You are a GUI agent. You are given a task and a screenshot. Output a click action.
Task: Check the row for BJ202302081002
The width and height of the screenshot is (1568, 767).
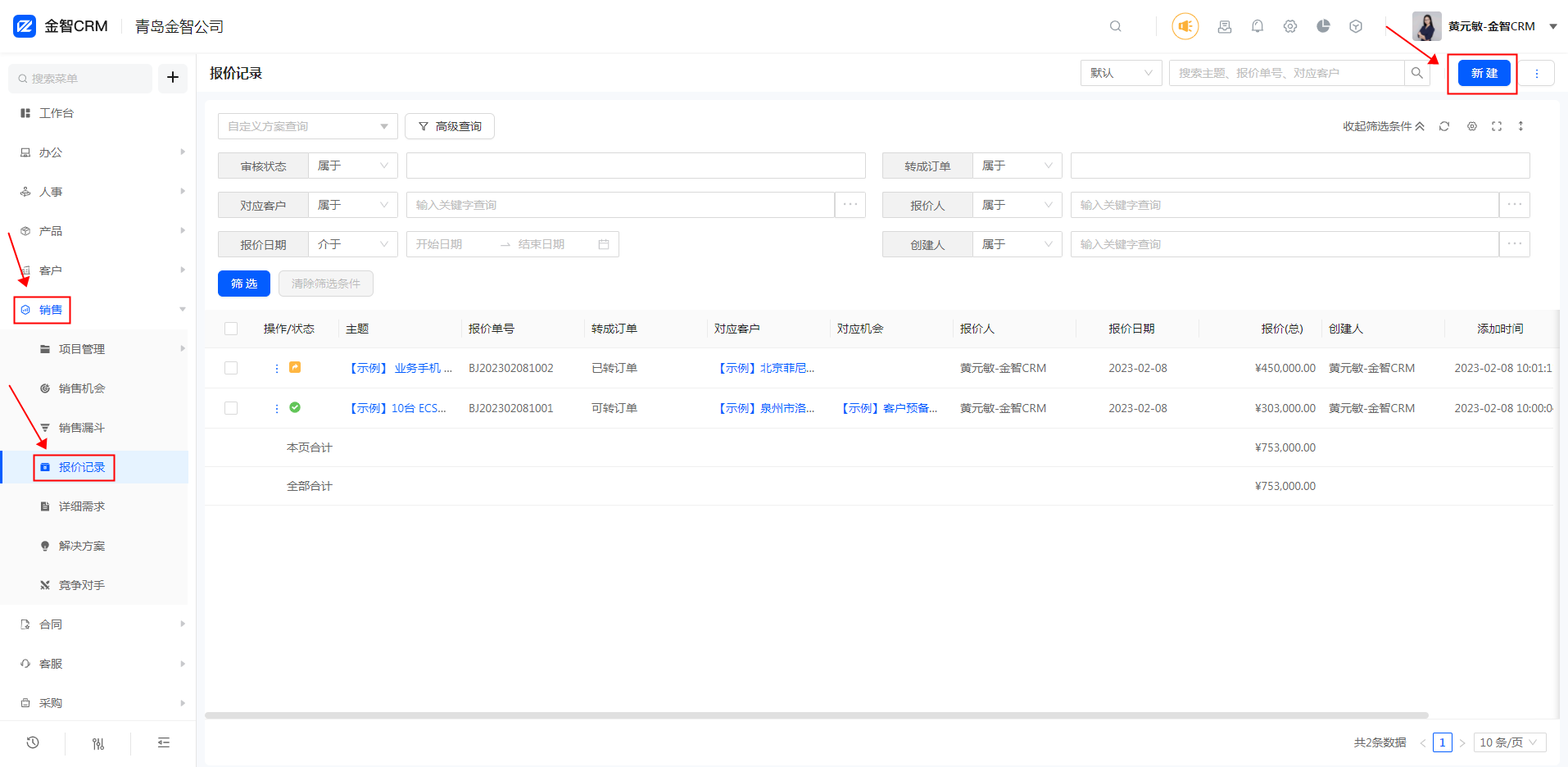pyautogui.click(x=231, y=368)
